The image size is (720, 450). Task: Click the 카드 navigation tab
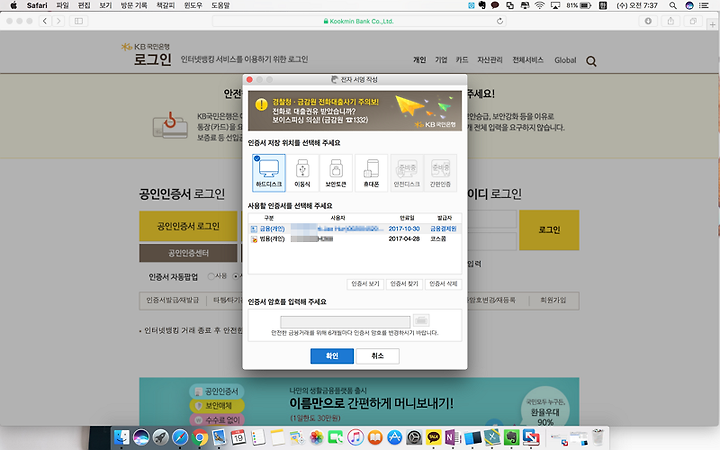pyautogui.click(x=462, y=60)
